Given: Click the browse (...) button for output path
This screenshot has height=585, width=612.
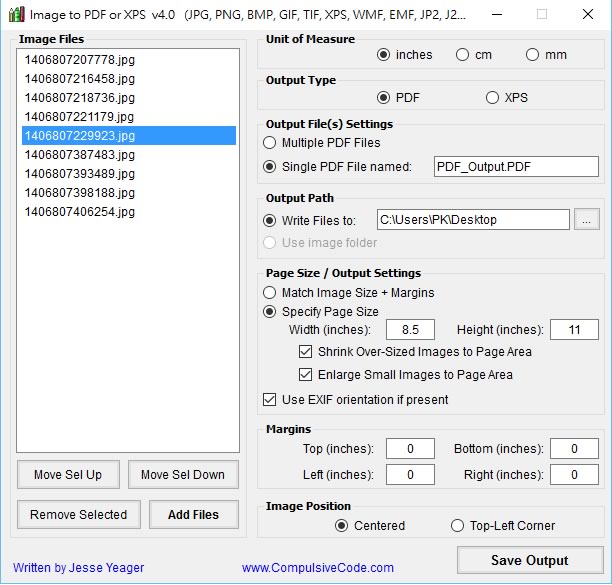Looking at the screenshot, I should coord(588,220).
